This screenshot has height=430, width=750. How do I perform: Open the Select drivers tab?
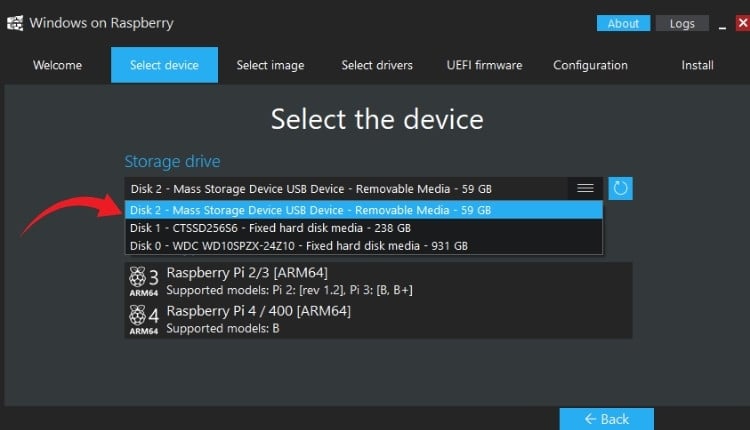377,65
